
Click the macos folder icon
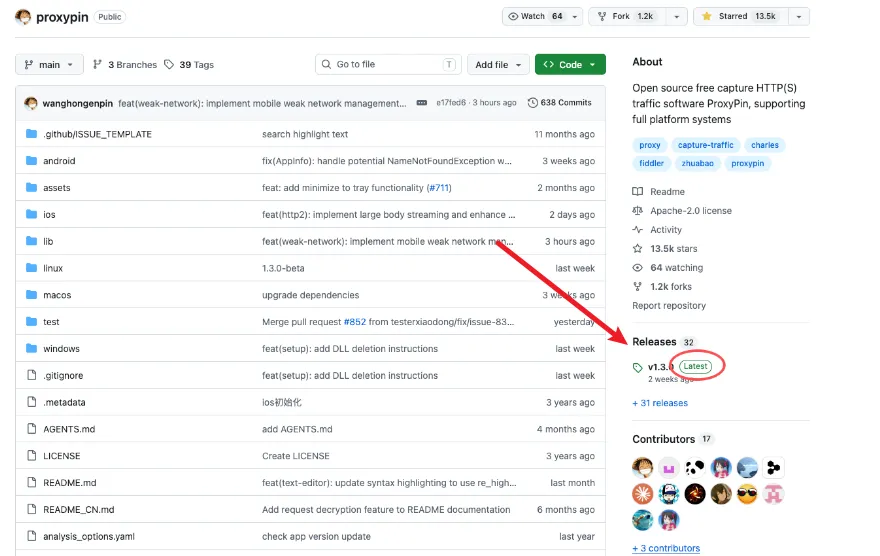pos(31,295)
